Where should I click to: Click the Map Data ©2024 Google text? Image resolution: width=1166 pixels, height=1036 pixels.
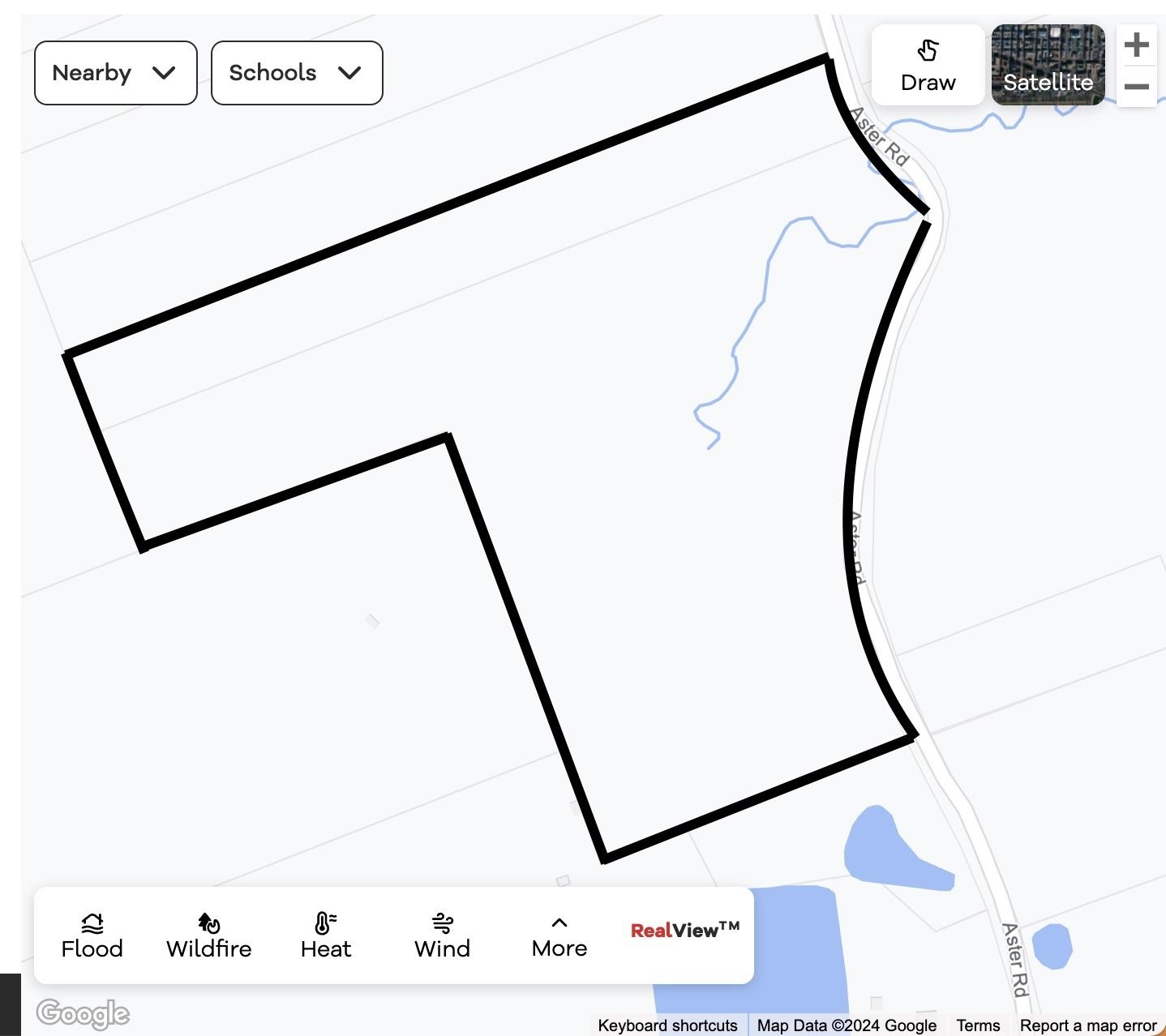847,1025
